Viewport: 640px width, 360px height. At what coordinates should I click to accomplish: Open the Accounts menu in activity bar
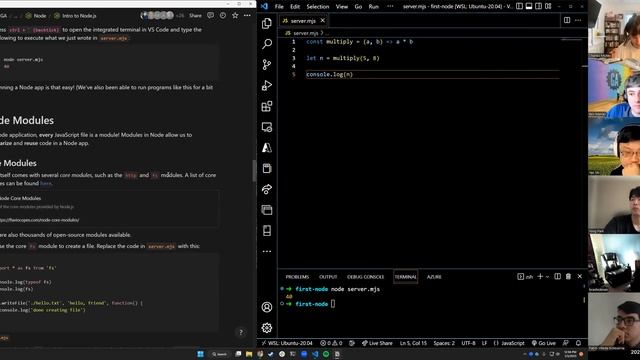coord(267,307)
